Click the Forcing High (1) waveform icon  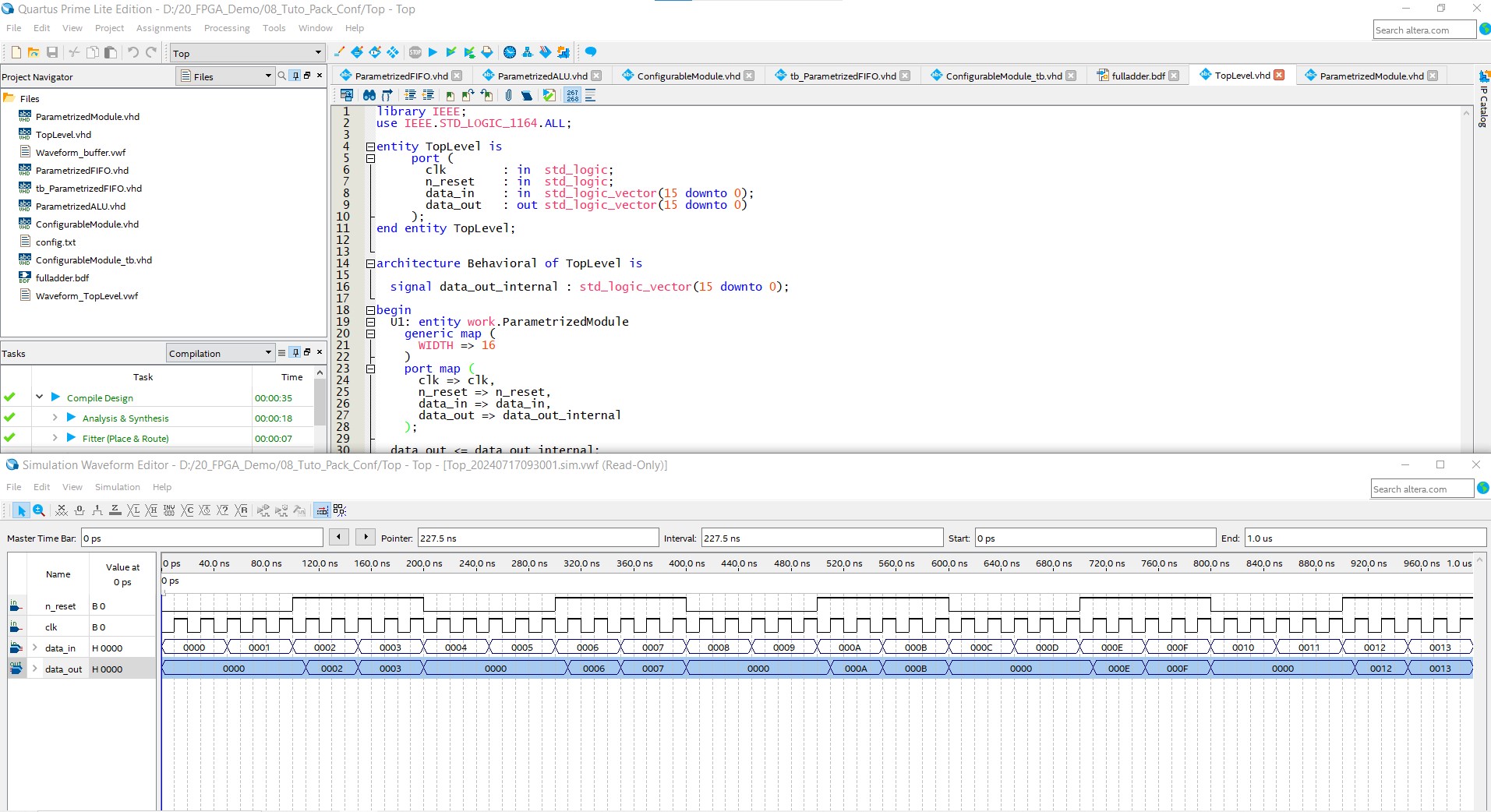[97, 510]
